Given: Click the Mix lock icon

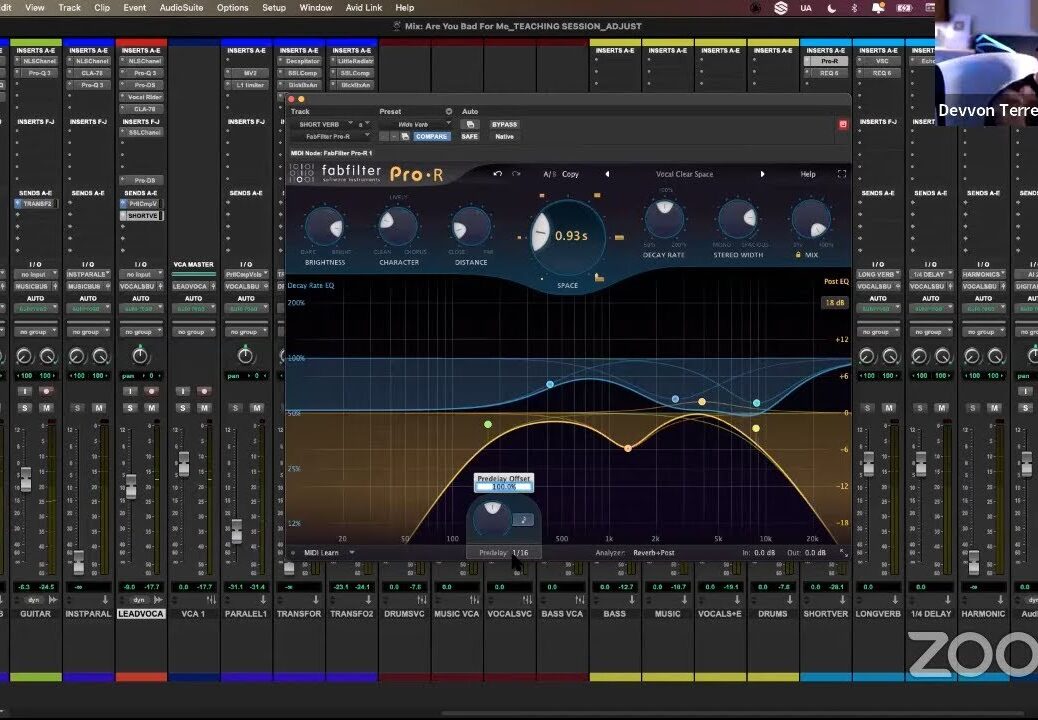Looking at the screenshot, I should click(798, 255).
